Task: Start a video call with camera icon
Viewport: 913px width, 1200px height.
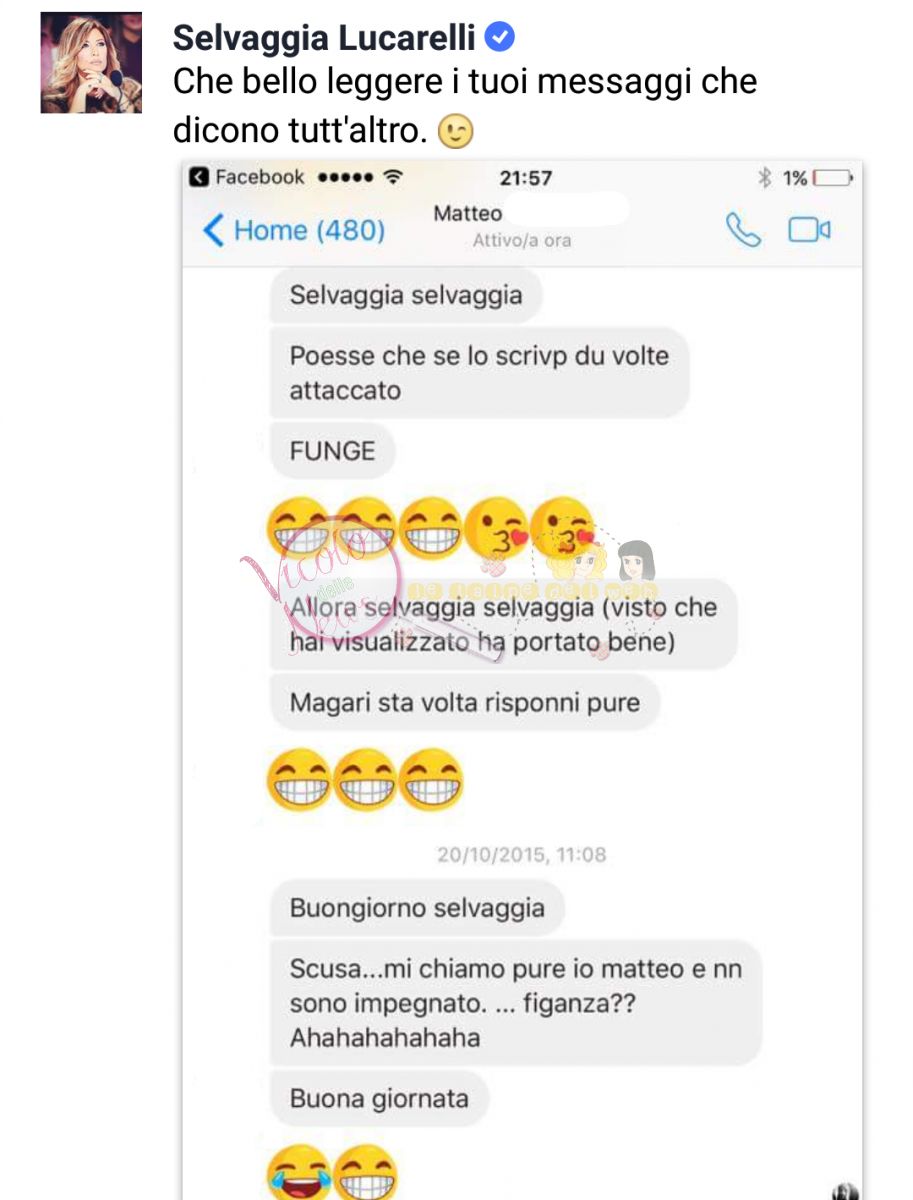Action: [809, 231]
